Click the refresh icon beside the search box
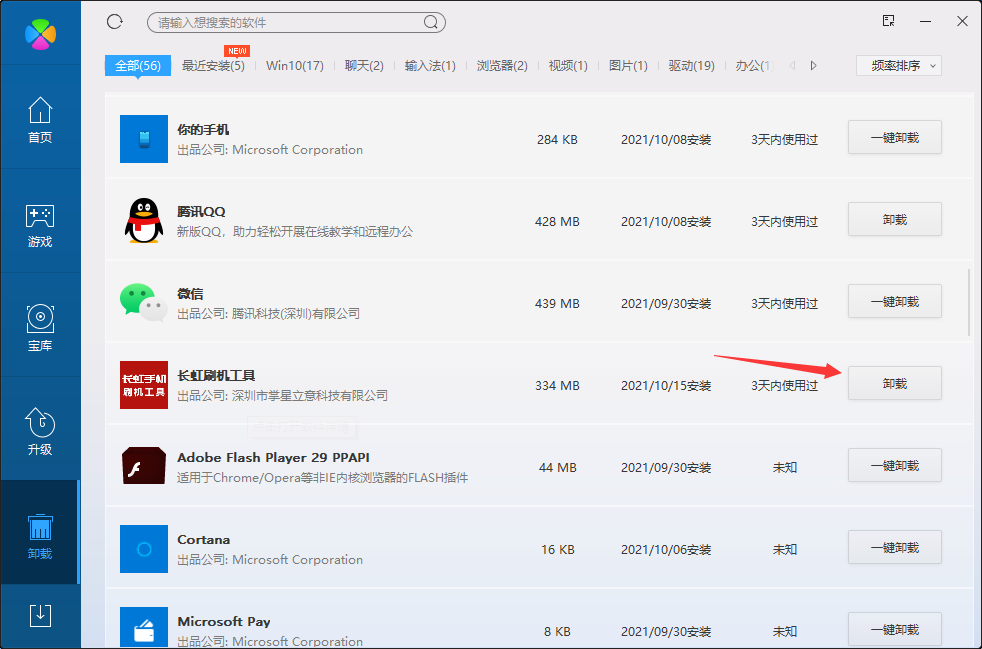This screenshot has height=649, width=982. point(115,22)
